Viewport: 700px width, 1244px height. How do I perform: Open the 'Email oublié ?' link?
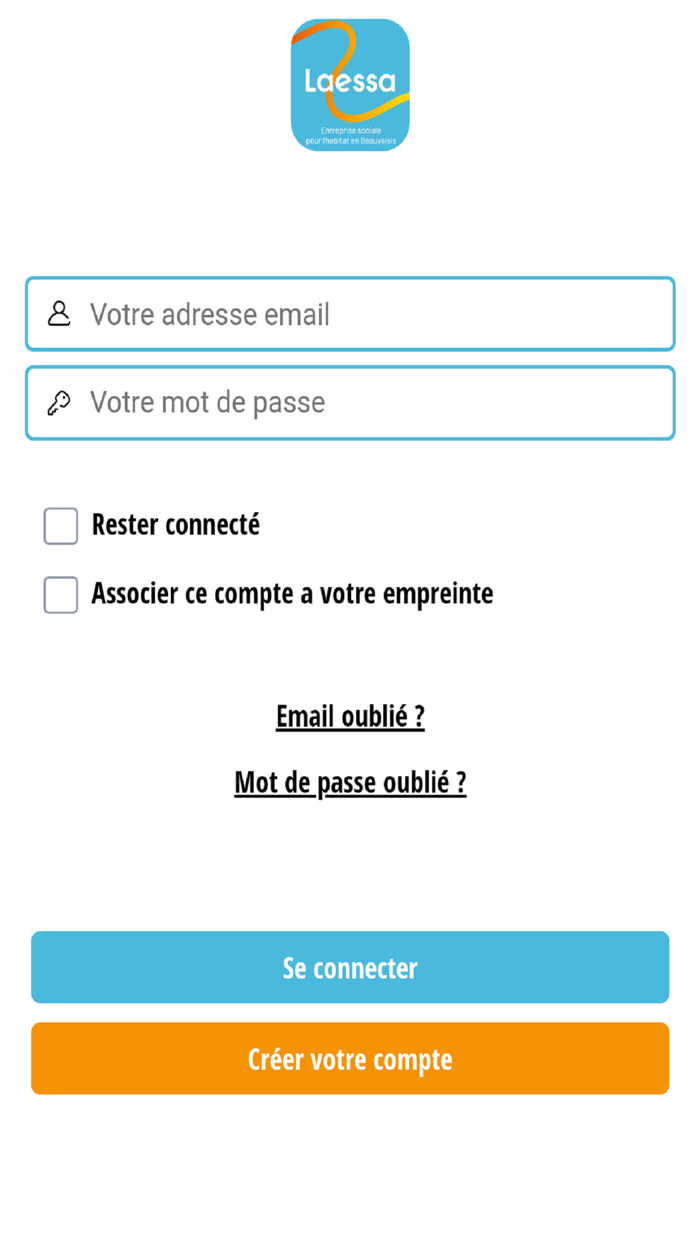pyautogui.click(x=350, y=716)
